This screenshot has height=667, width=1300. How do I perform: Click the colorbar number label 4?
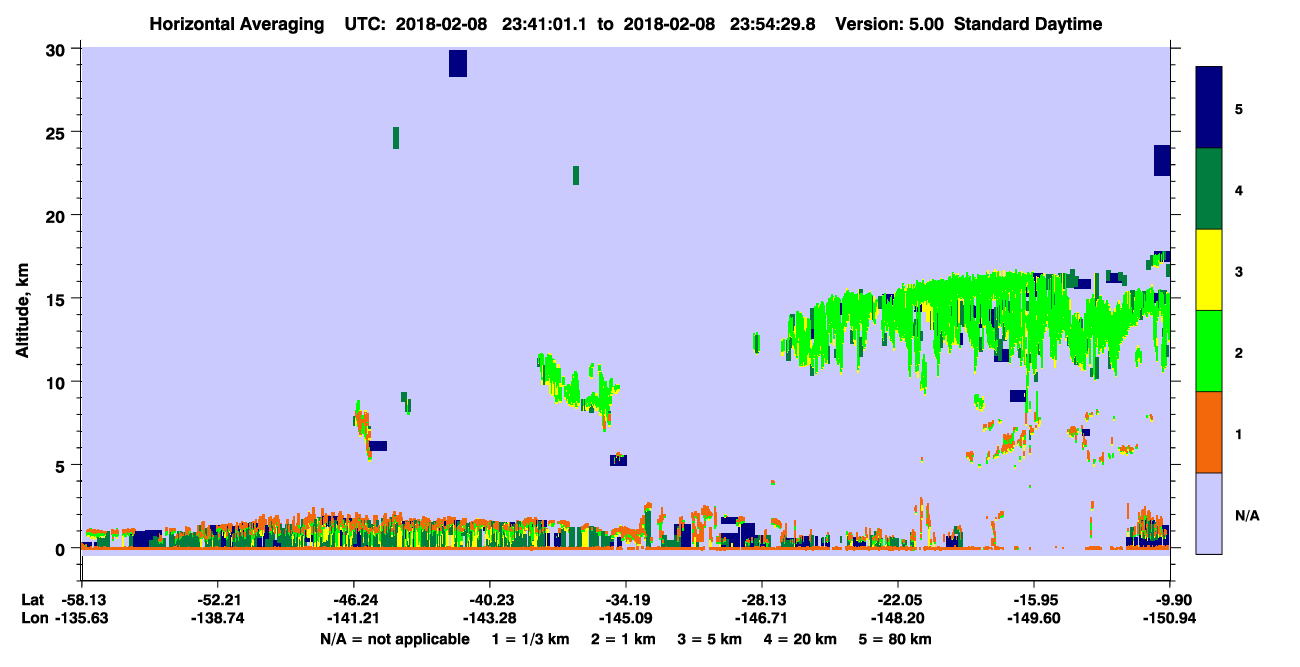coord(1239,189)
